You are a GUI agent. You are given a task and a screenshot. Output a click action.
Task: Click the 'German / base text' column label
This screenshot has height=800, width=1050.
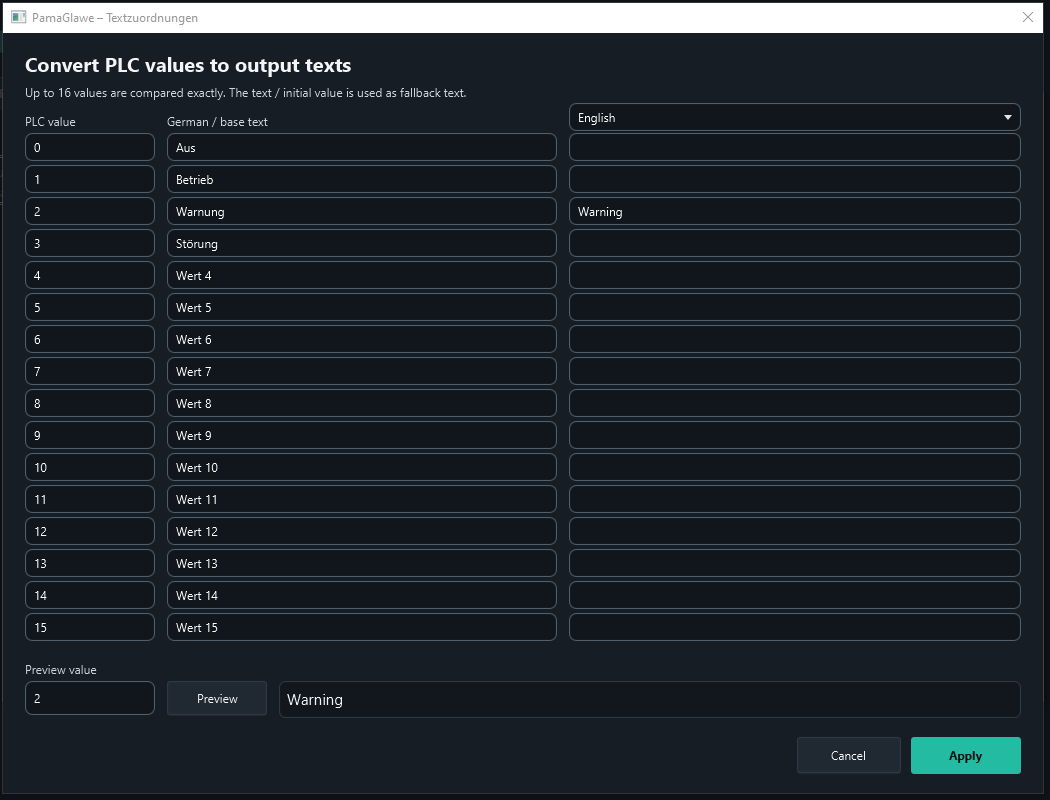[217, 122]
